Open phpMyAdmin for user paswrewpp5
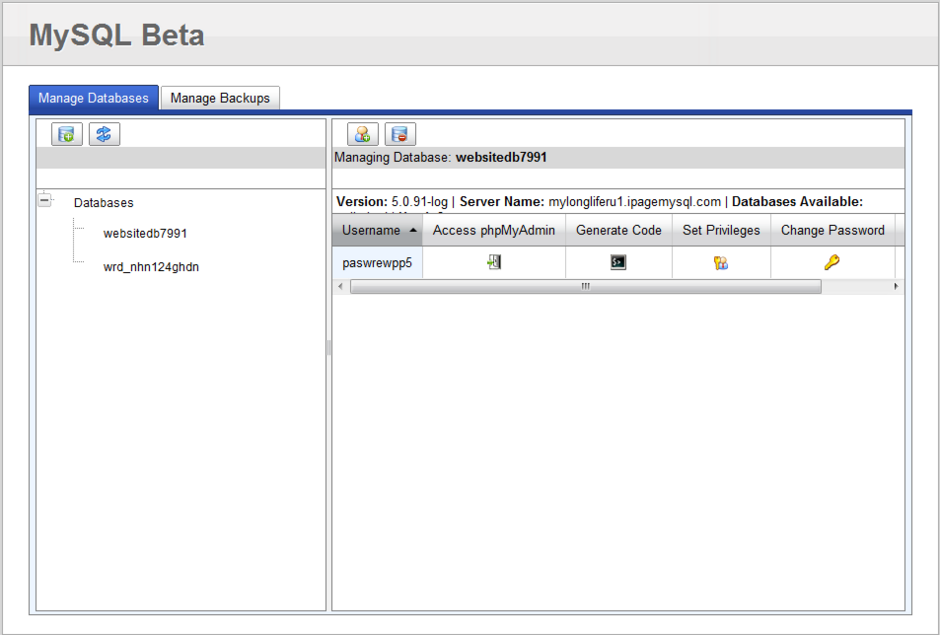 point(494,262)
